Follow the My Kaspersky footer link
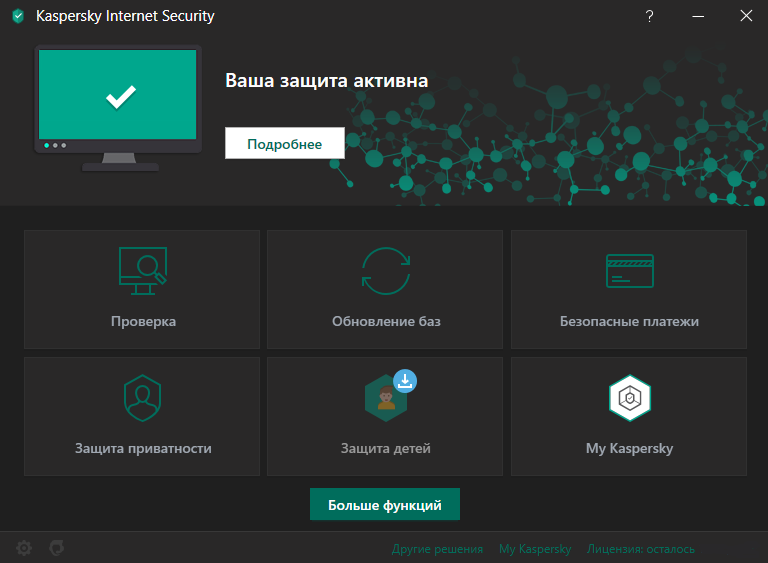The image size is (768, 563). 535,549
